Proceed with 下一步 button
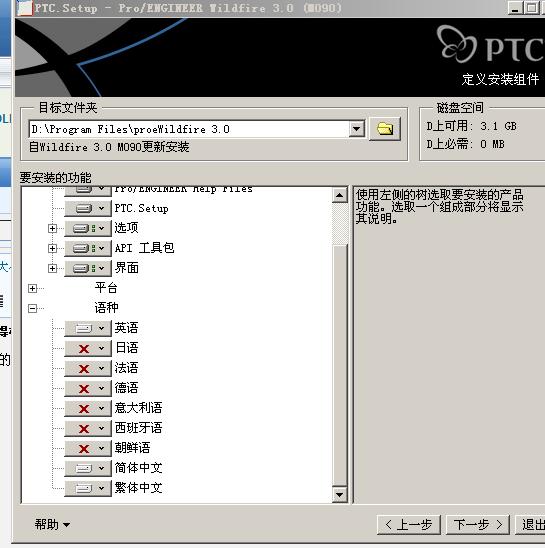The width and height of the screenshot is (545, 548). point(478,525)
